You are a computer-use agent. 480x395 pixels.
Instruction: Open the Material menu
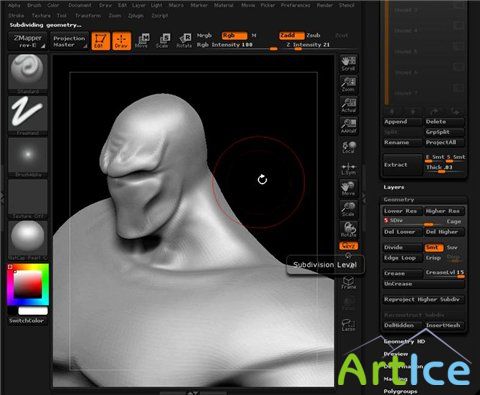pos(224,5)
